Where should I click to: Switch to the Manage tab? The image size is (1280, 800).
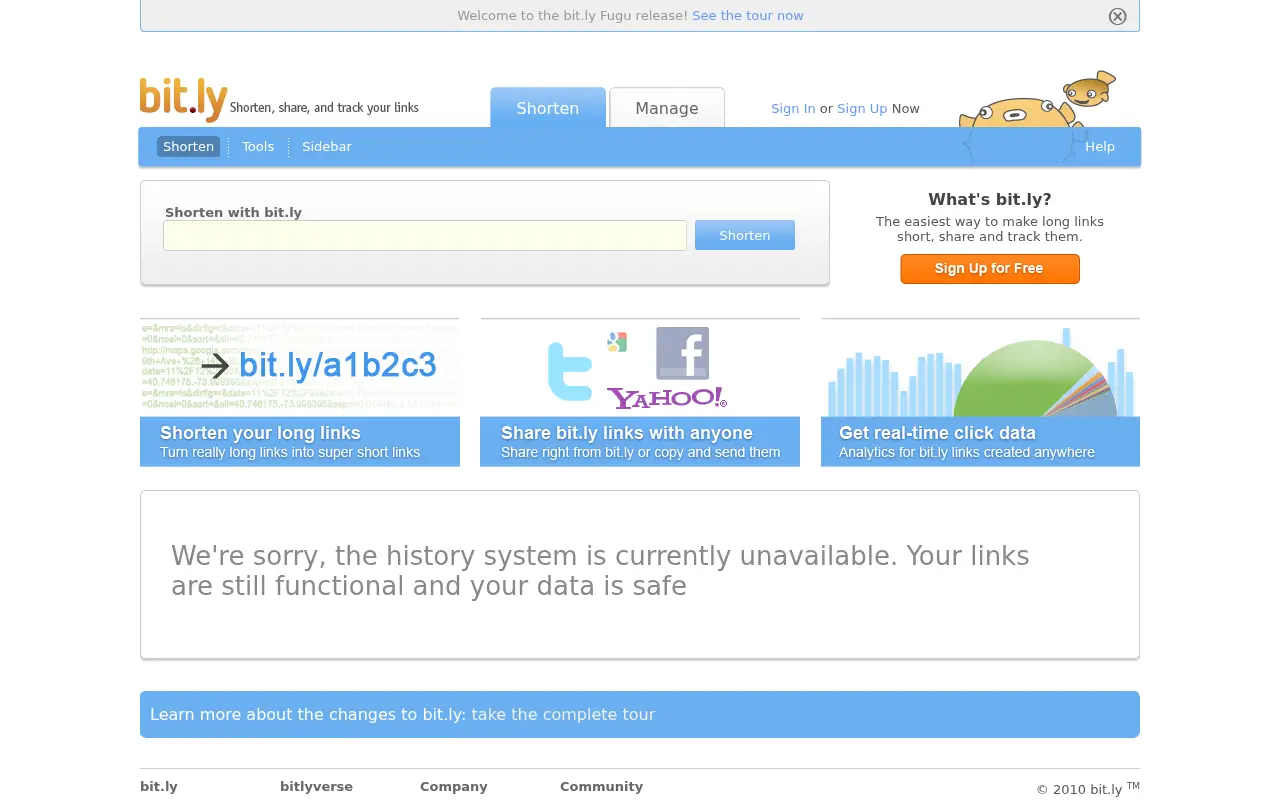(667, 108)
